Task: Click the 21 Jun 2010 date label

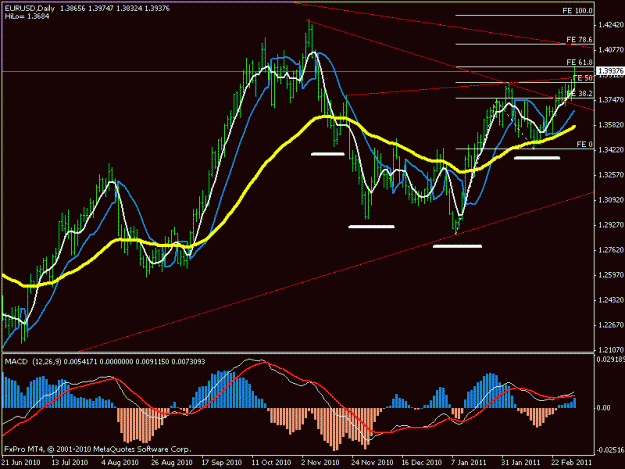Action: 21,462
